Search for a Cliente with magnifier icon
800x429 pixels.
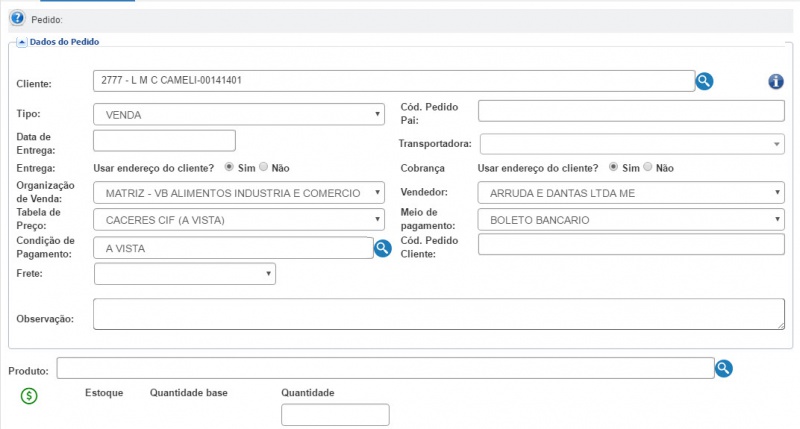pos(704,81)
